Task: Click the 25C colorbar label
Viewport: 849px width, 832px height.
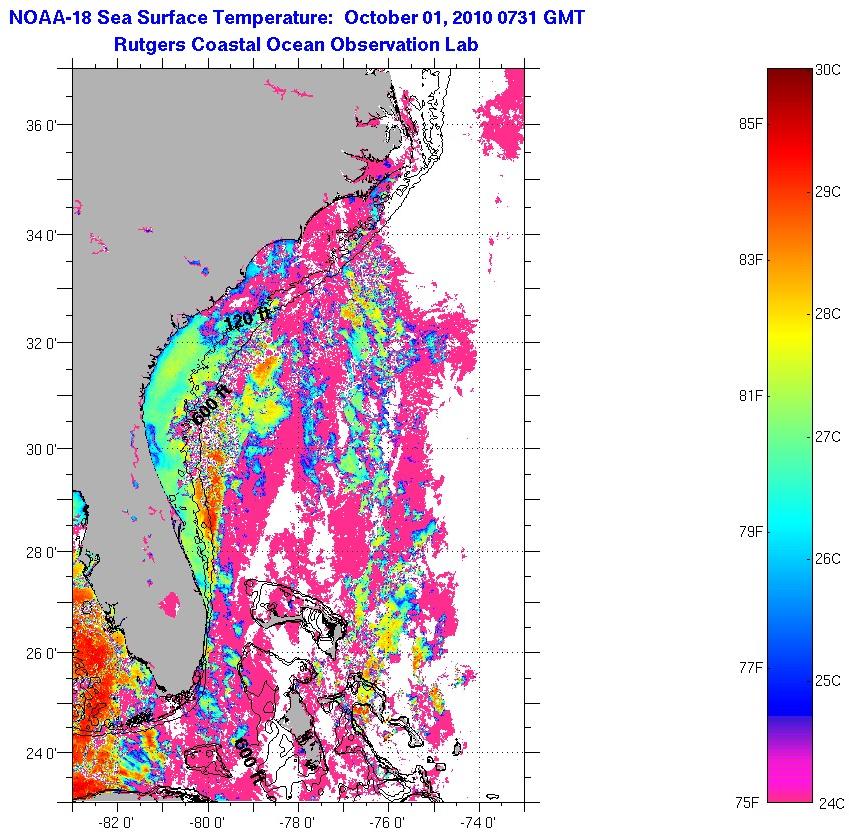Action: [x=828, y=680]
